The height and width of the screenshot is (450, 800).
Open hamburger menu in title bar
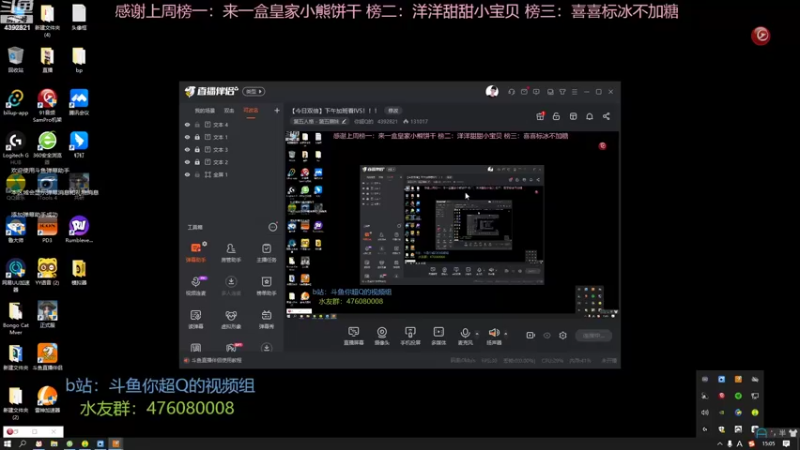pyautogui.click(x=574, y=92)
